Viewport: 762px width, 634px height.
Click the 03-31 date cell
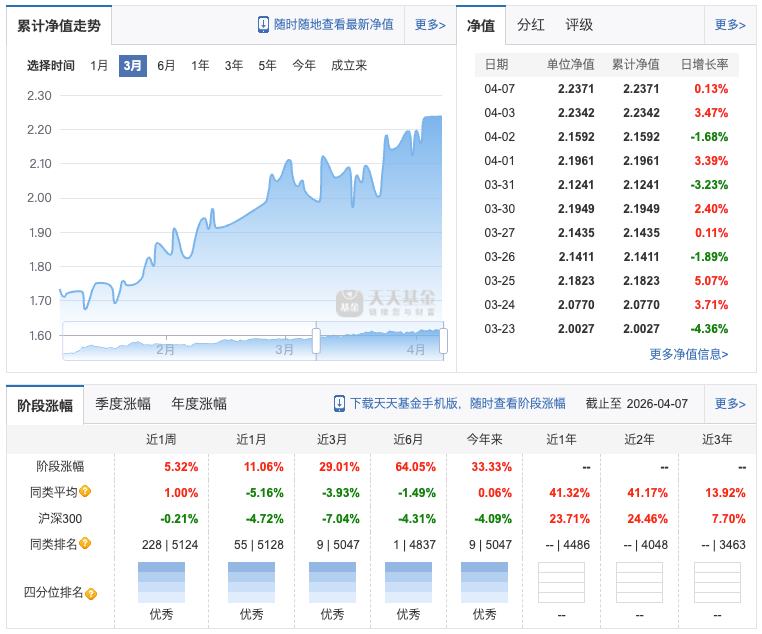(x=500, y=185)
